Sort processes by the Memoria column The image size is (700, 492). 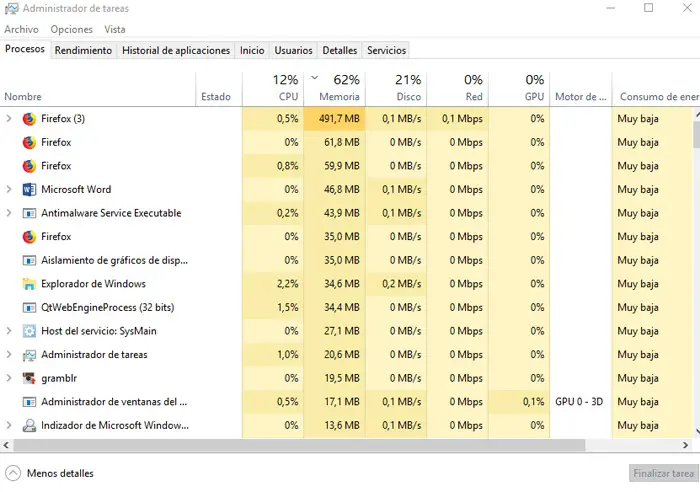[x=339, y=97]
